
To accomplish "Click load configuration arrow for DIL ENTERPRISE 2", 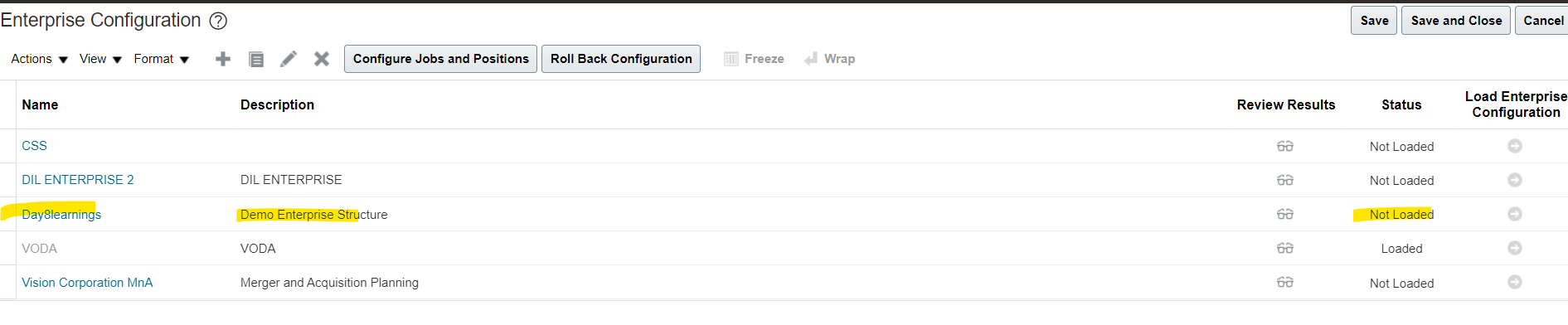I will pyautogui.click(x=1515, y=180).
